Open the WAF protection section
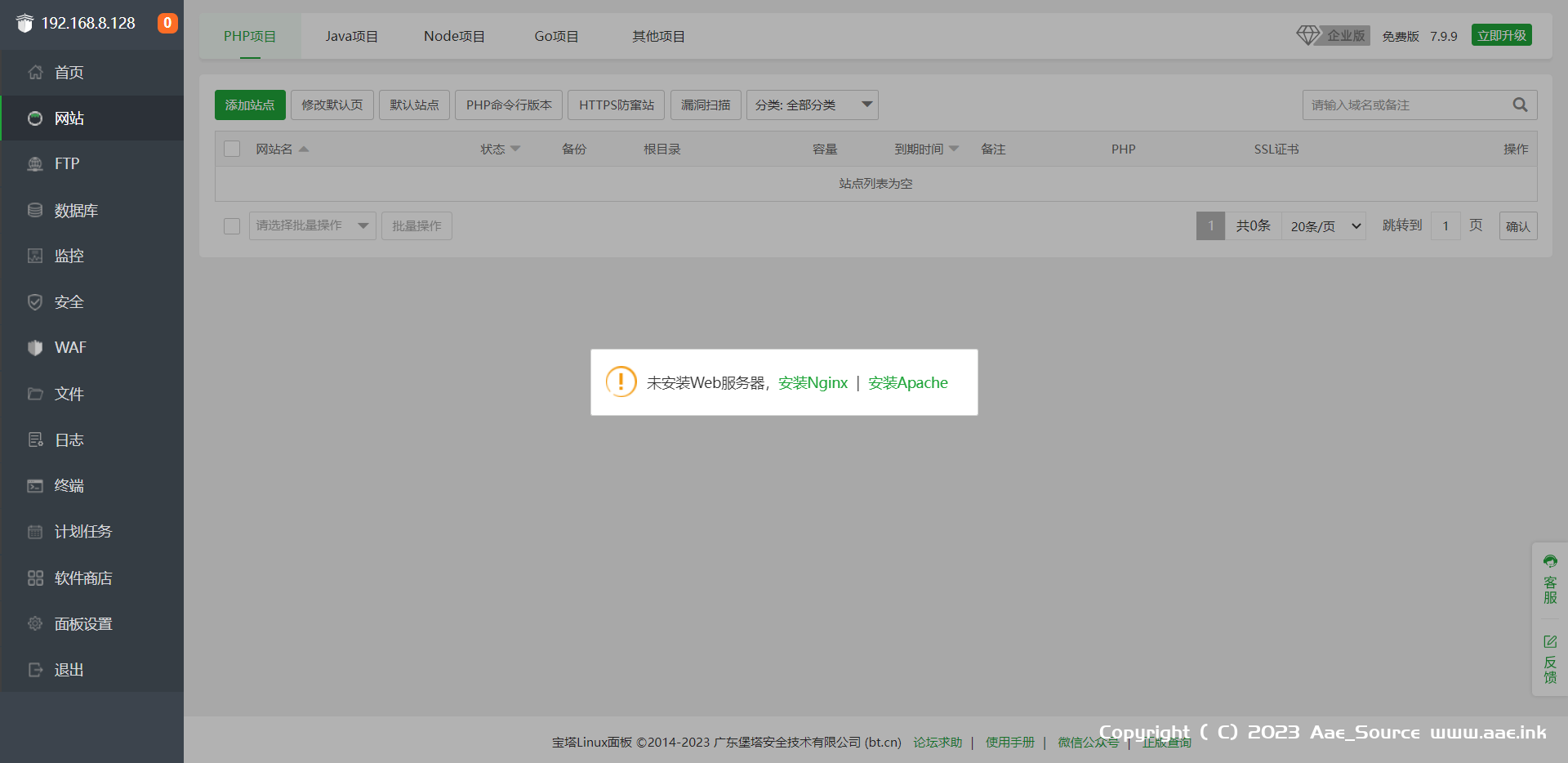 (70, 347)
